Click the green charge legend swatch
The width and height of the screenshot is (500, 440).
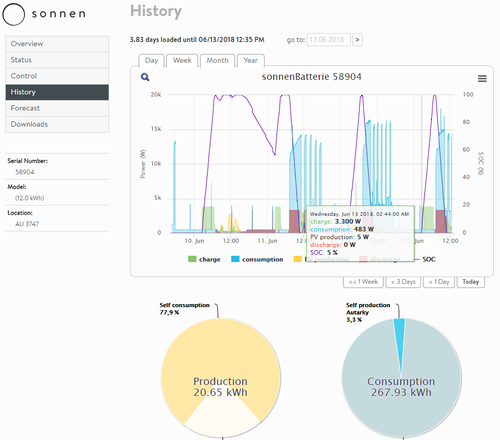click(x=192, y=259)
